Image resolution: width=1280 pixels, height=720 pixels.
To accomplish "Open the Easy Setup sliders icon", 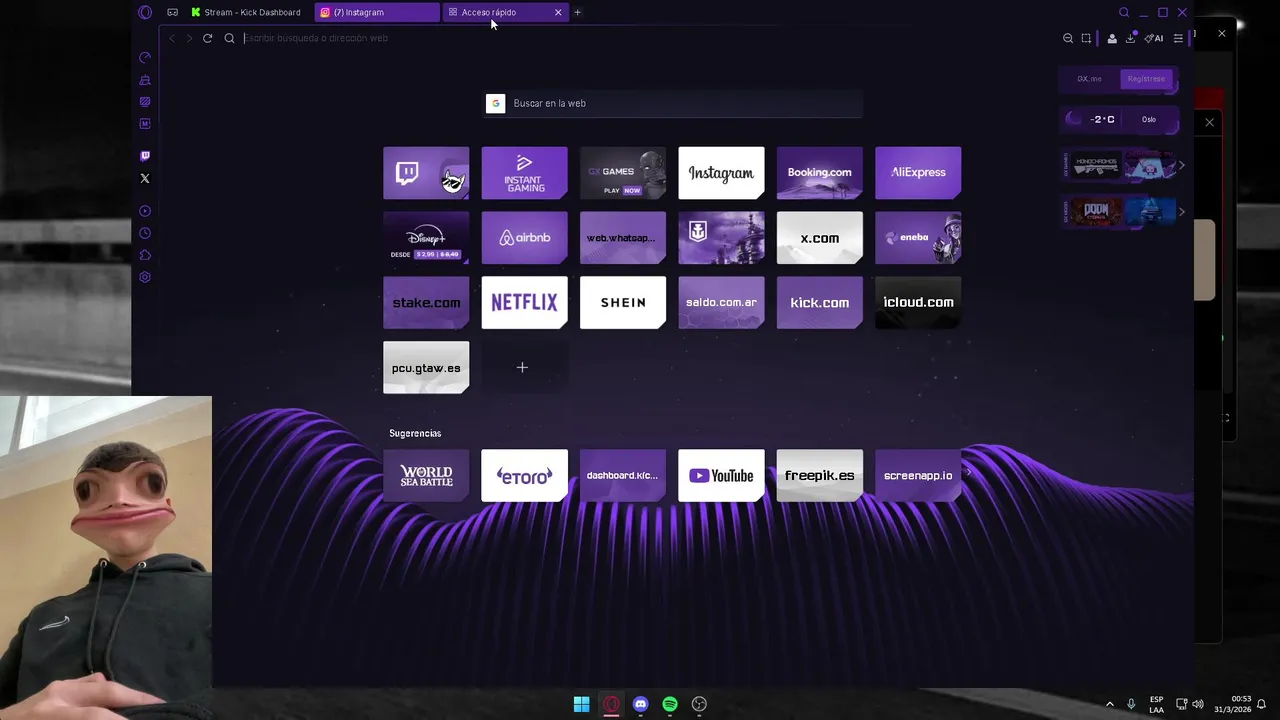I will click(1178, 38).
